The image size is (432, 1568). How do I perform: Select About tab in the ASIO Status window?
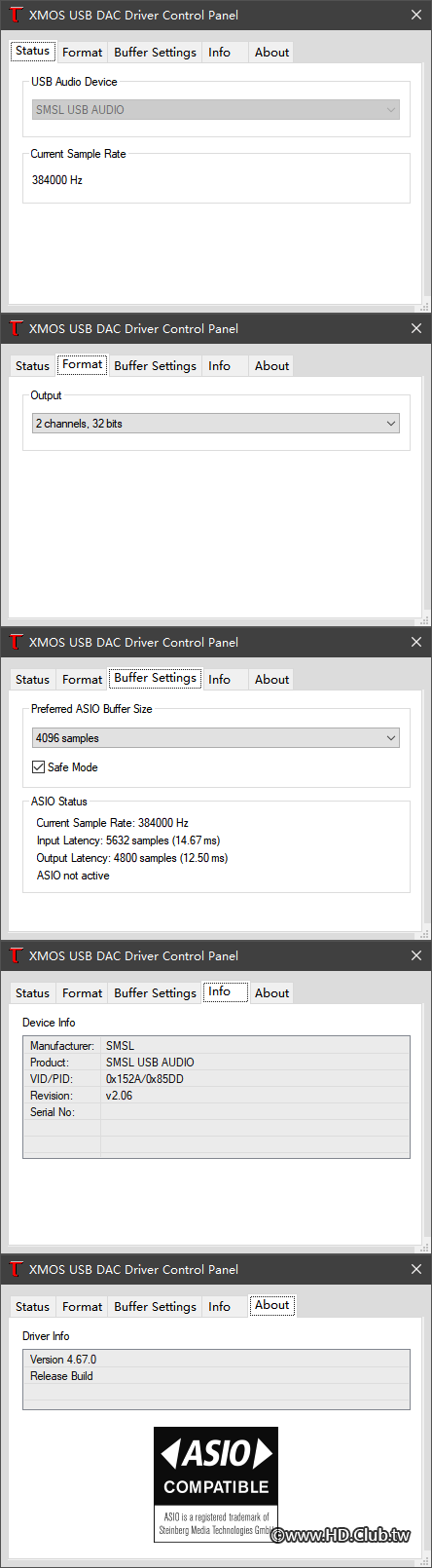tap(271, 680)
